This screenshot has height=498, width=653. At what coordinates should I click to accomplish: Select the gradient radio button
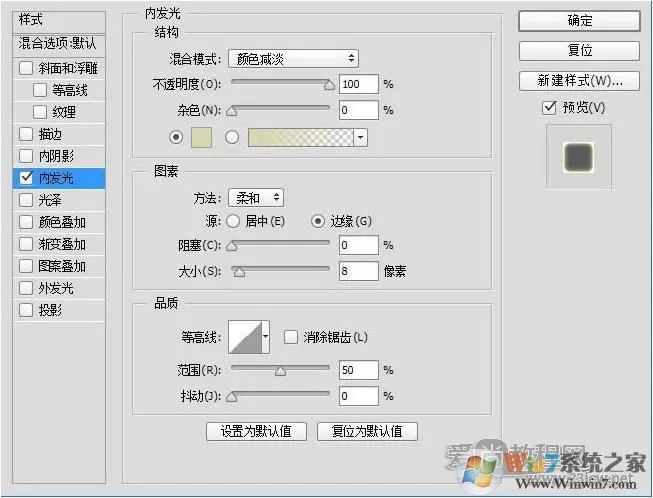pyautogui.click(x=232, y=137)
